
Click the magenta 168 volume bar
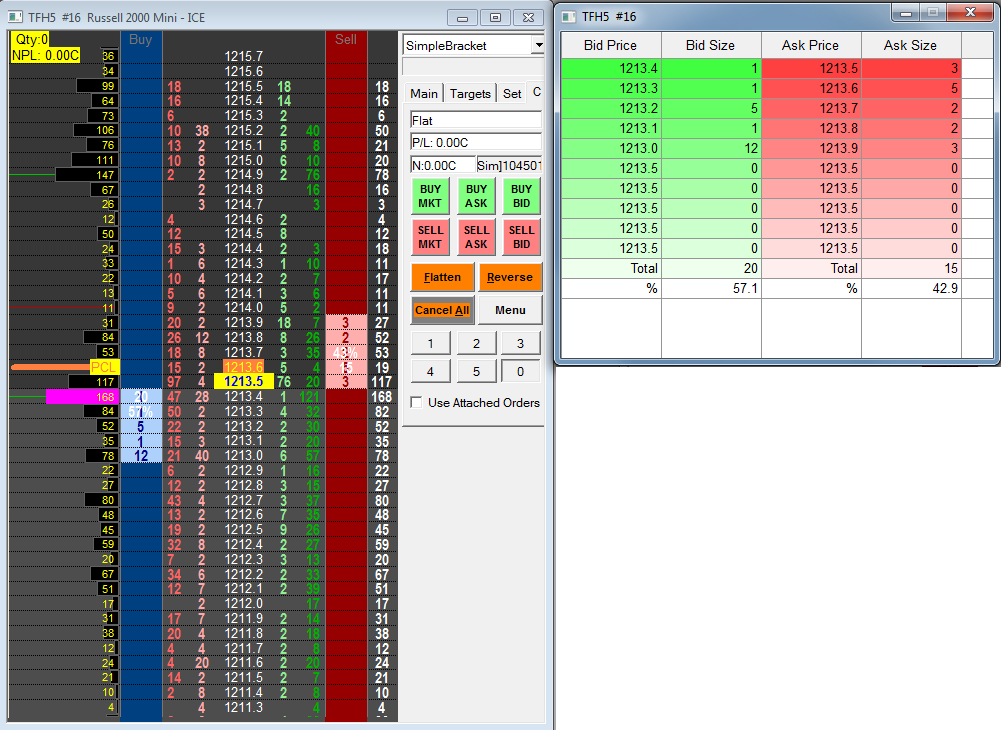82,397
